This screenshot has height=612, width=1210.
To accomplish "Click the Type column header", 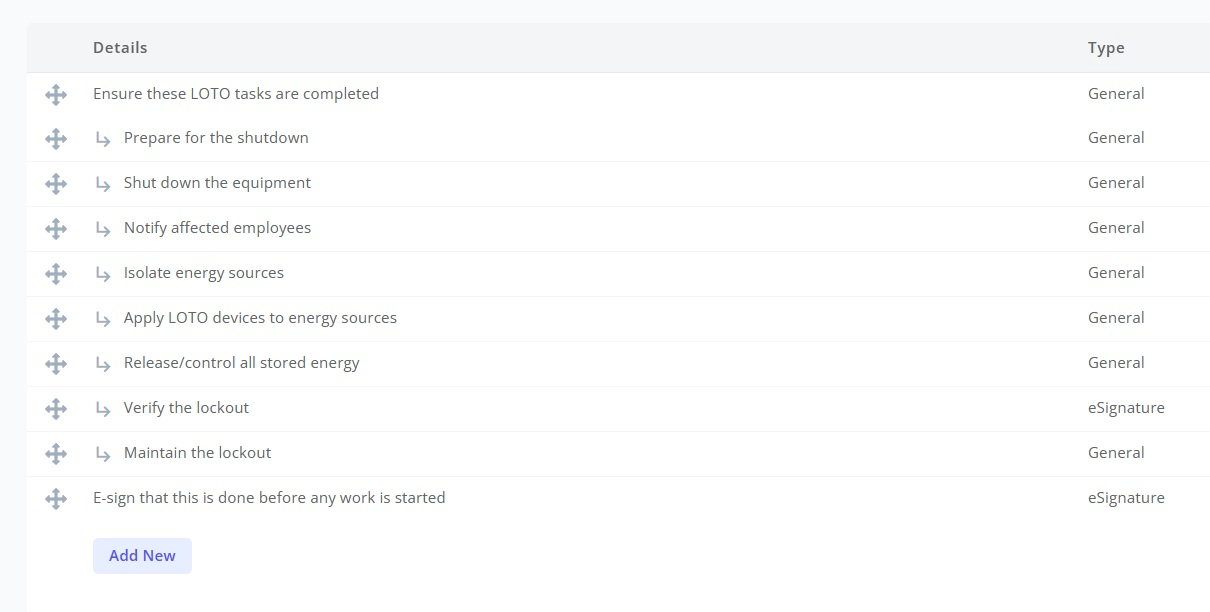I will (1106, 48).
